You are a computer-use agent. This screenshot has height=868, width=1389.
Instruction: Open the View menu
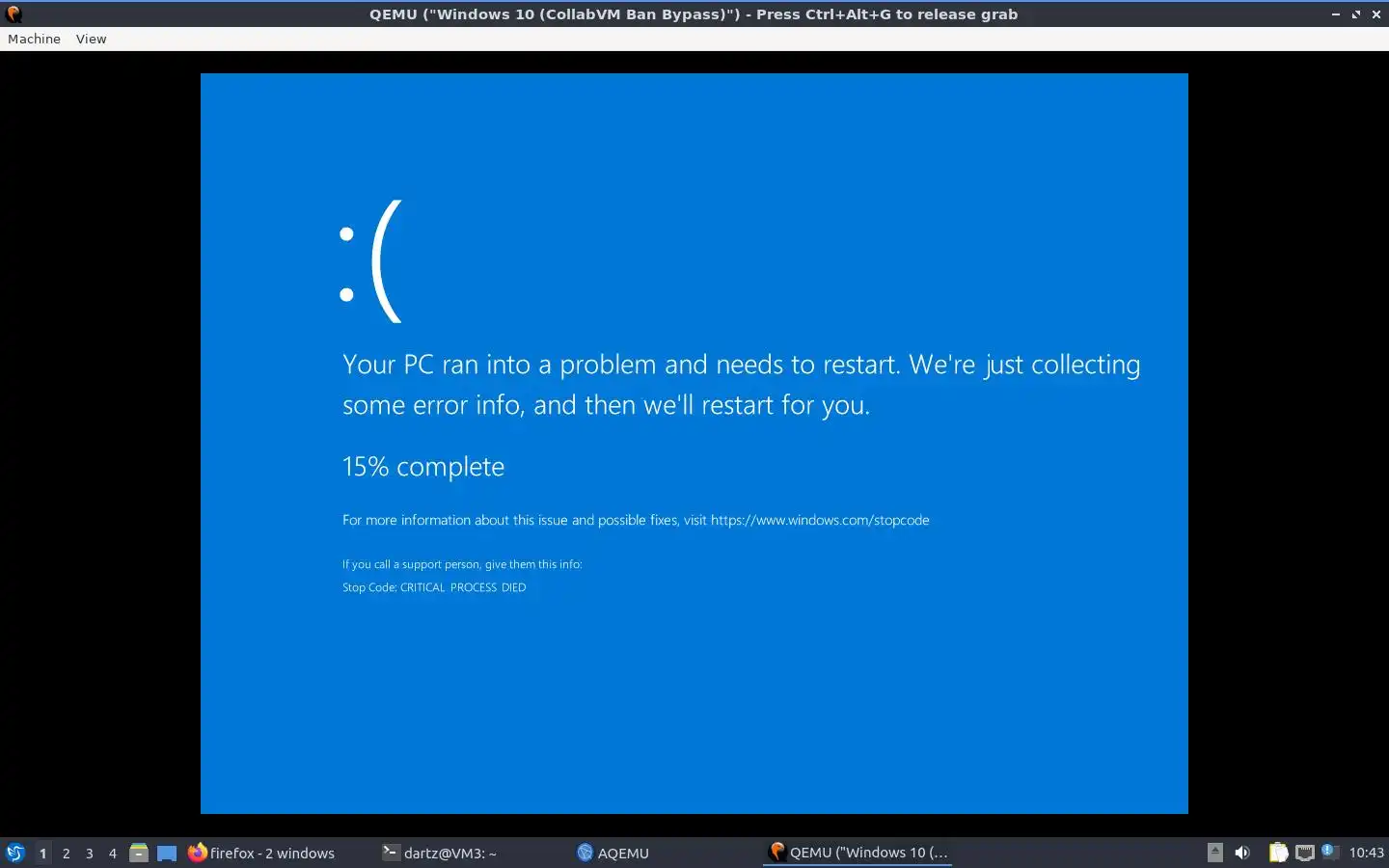(91, 39)
